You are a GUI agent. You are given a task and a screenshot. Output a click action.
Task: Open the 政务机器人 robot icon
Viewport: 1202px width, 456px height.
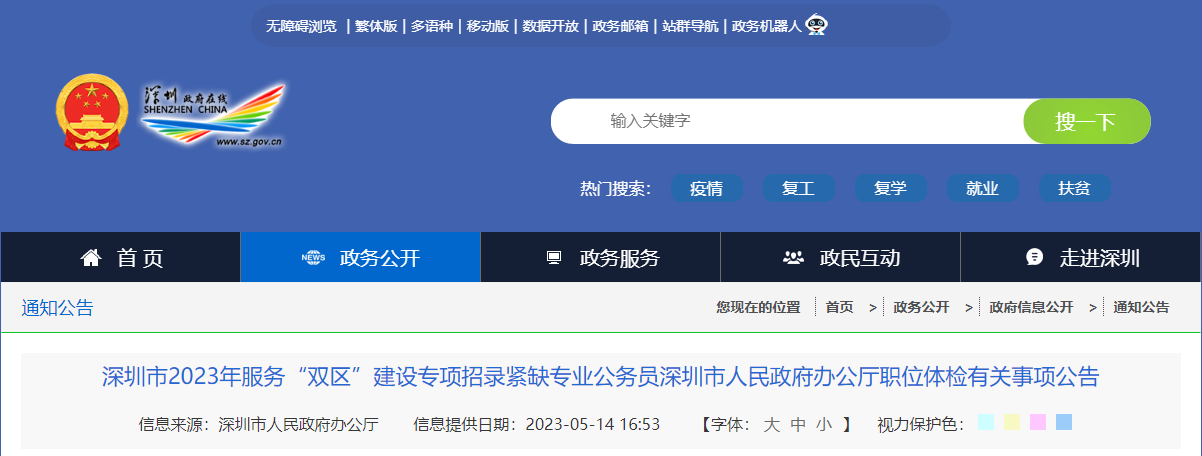tap(816, 25)
